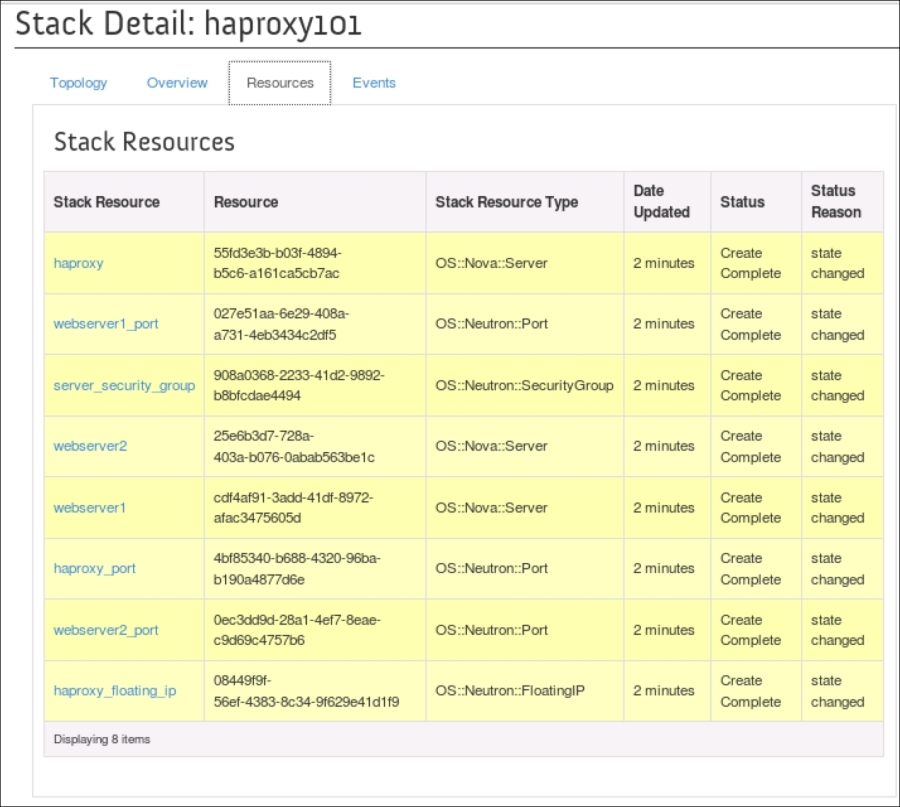900x807 pixels.
Task: Switch to the Topology tab
Action: (78, 83)
